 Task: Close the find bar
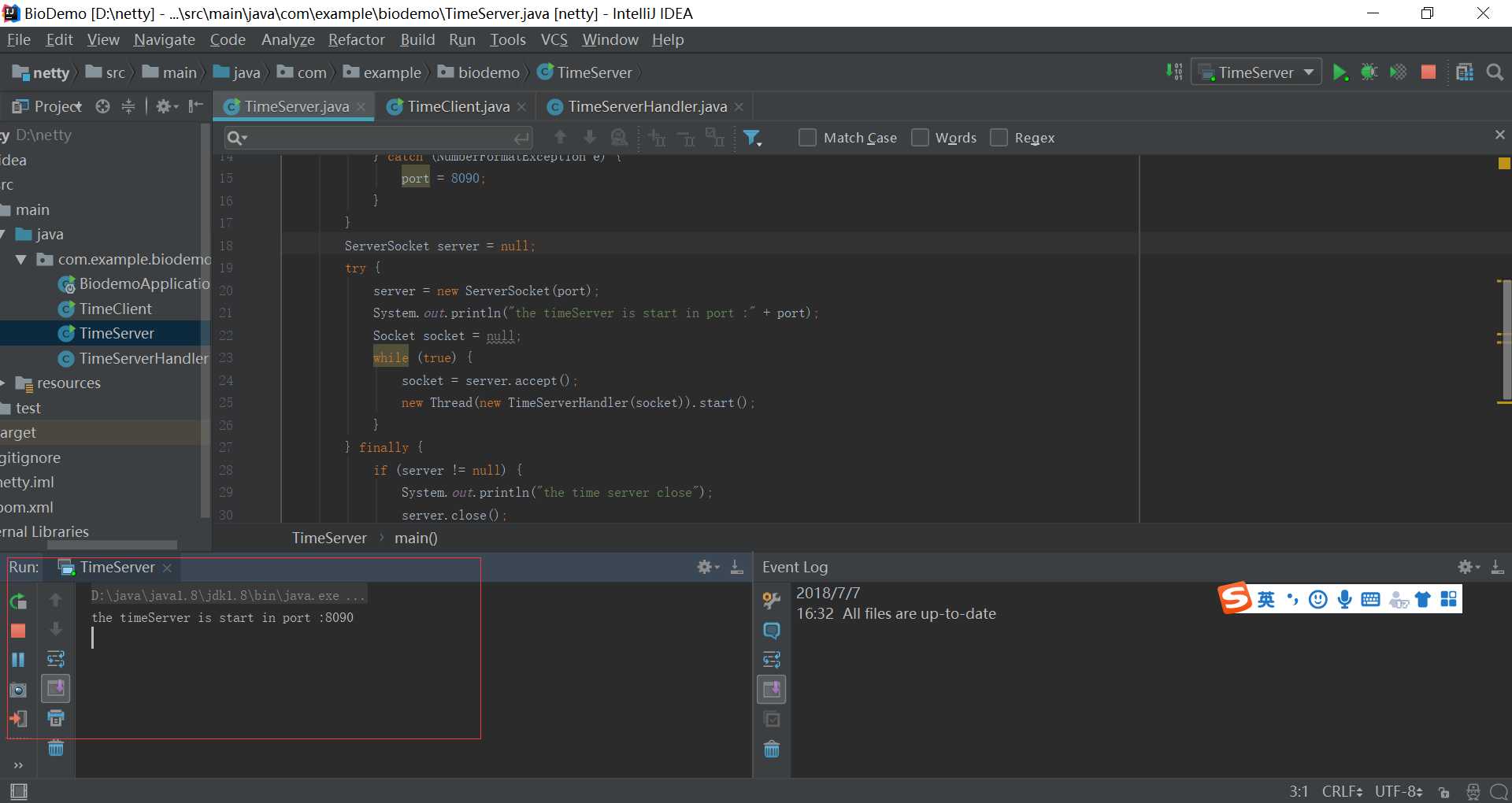click(1499, 135)
